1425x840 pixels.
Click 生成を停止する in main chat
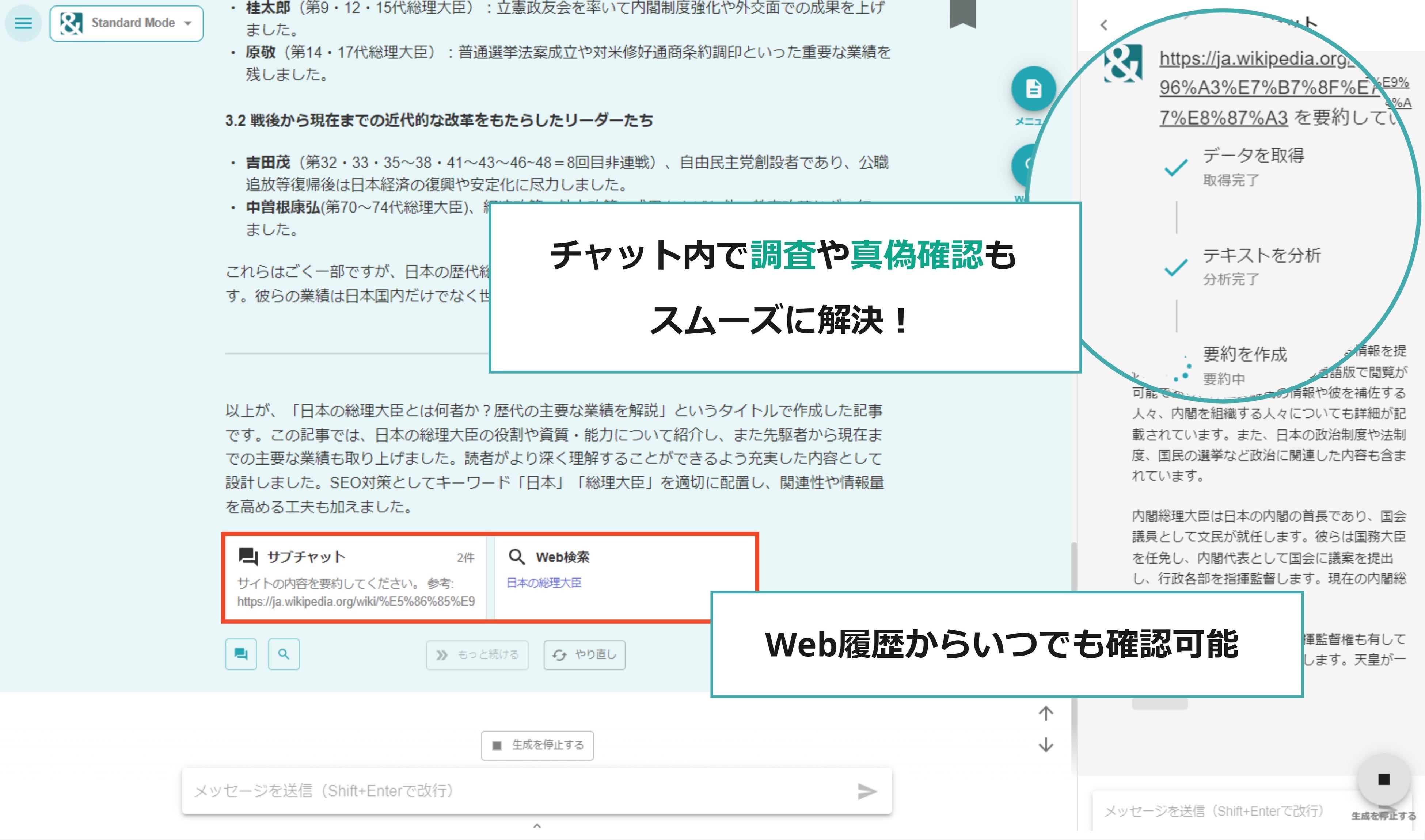tap(537, 745)
